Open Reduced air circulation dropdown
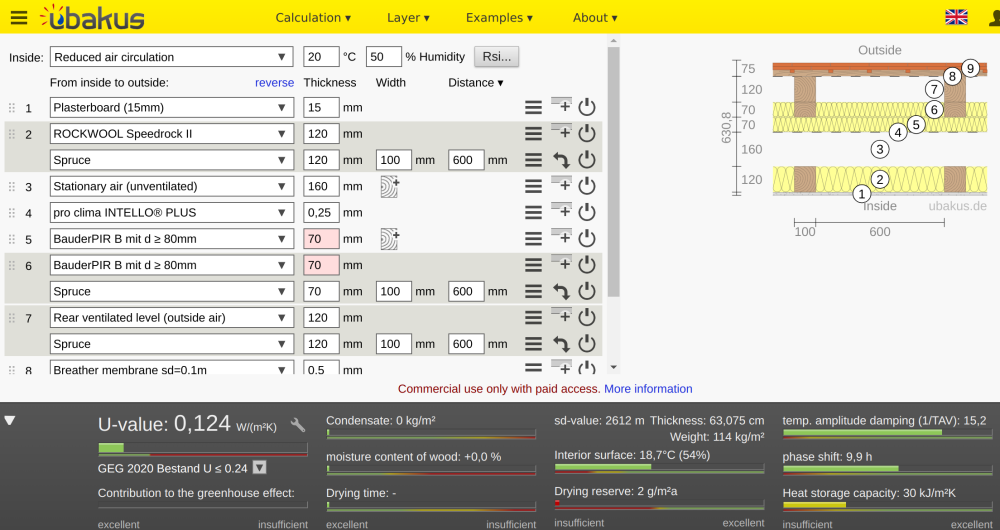The image size is (1000, 530). click(172, 57)
